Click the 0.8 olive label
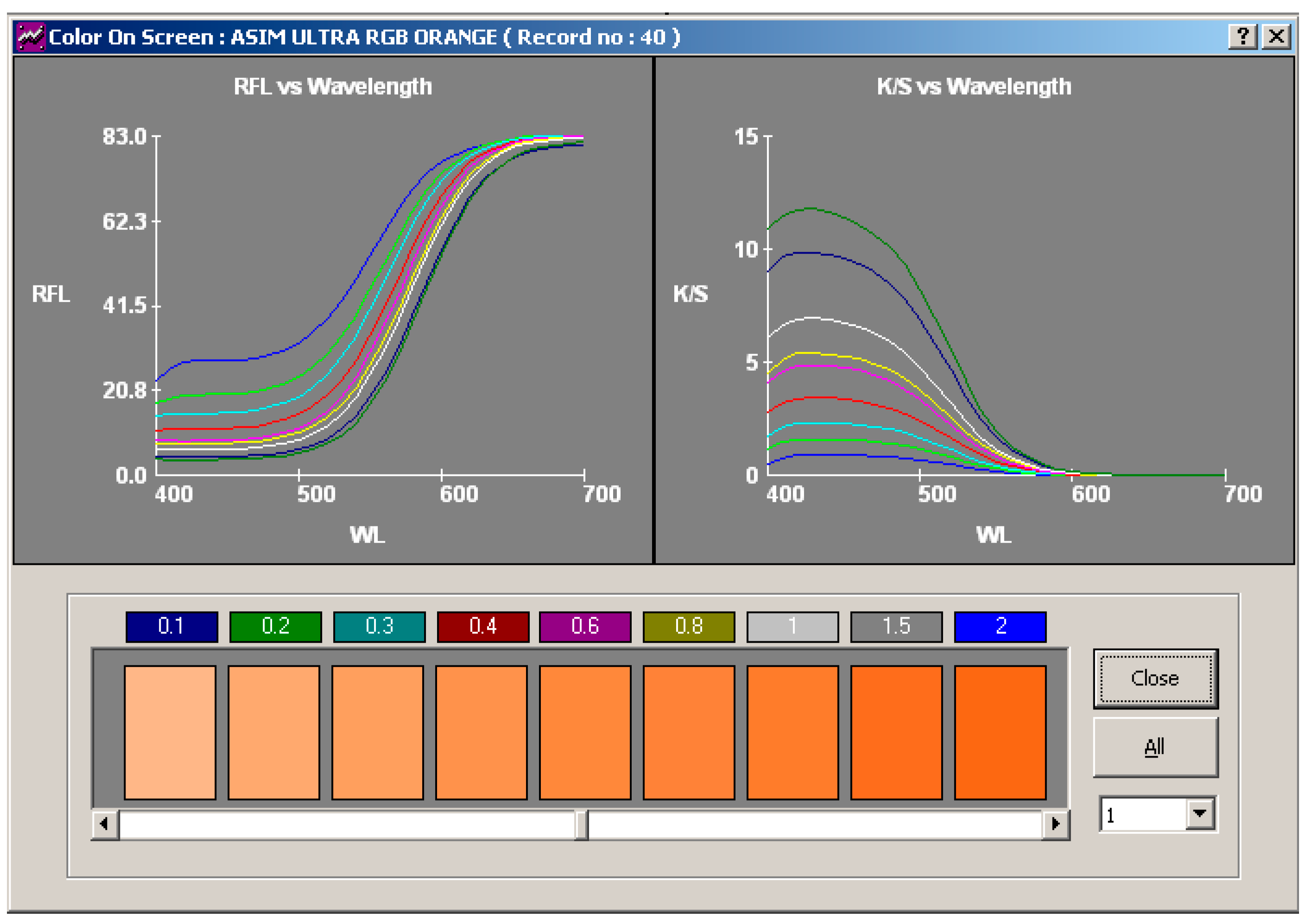 [689, 627]
